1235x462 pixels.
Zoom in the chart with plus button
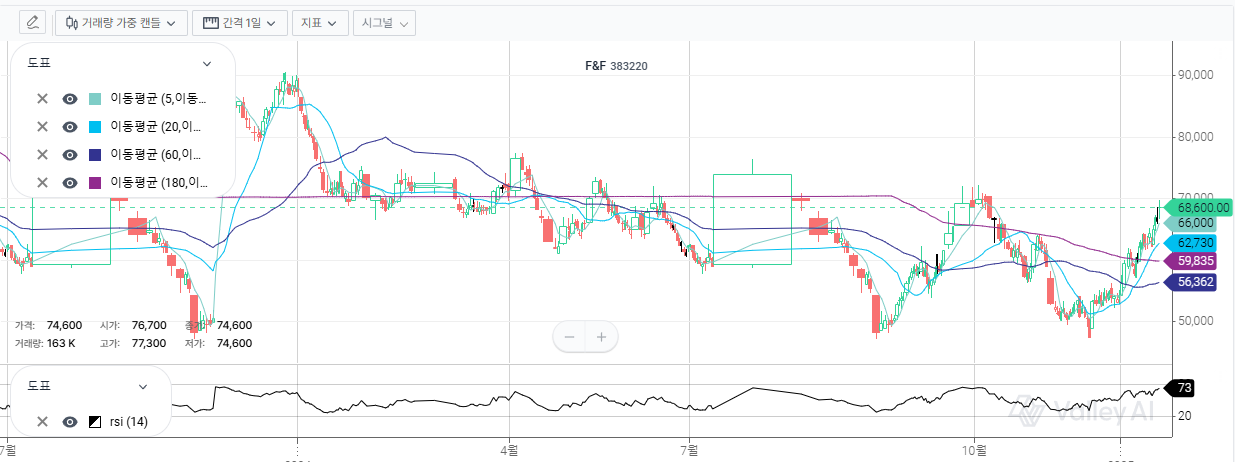click(x=601, y=337)
